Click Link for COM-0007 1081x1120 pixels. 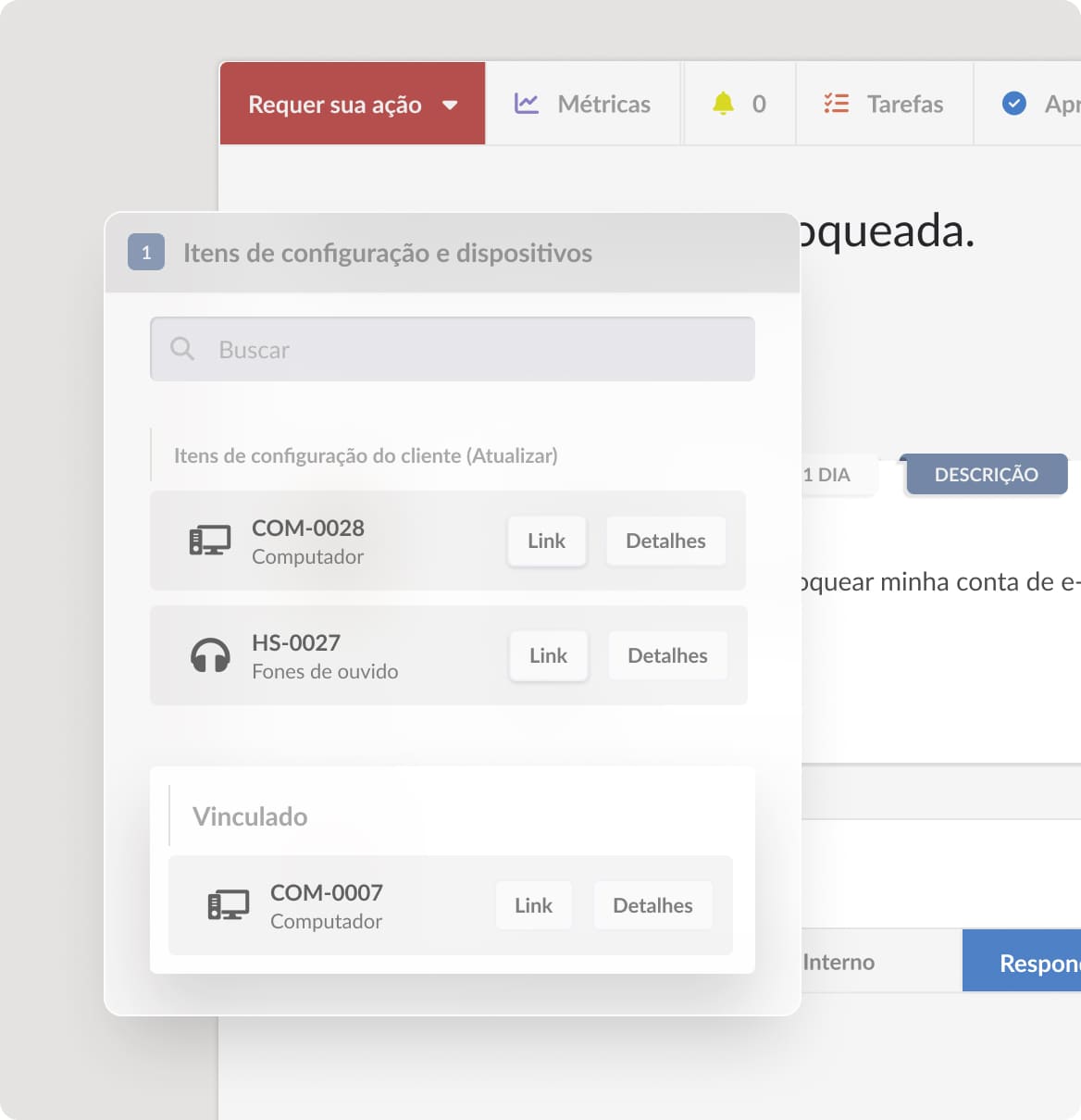533,905
